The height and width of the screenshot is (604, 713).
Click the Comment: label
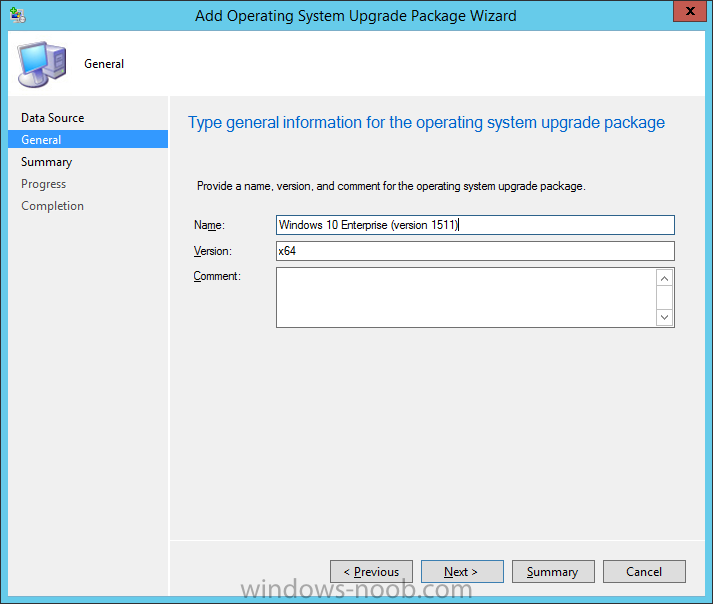pyautogui.click(x=217, y=276)
